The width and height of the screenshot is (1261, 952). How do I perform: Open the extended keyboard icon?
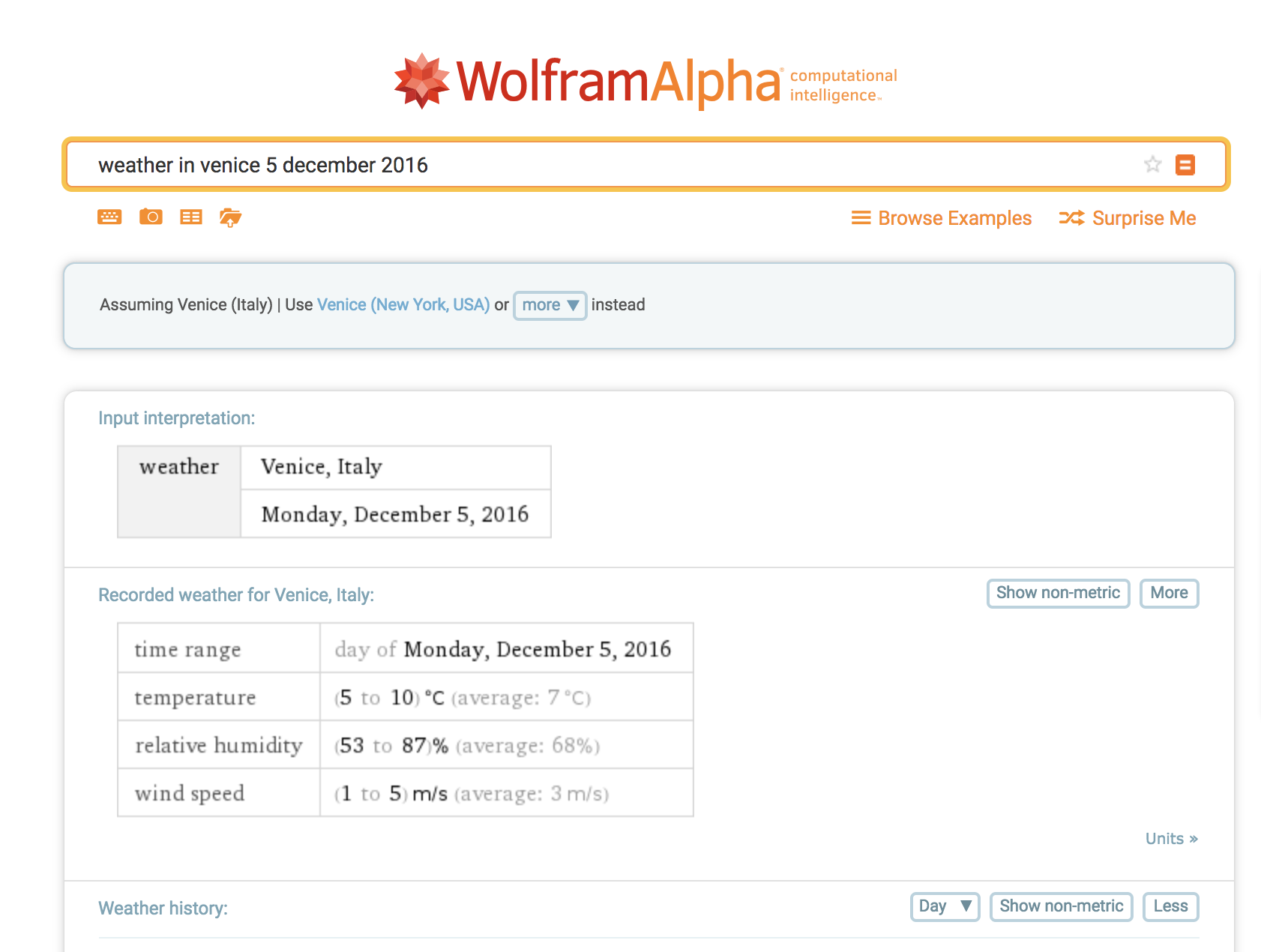(109, 217)
